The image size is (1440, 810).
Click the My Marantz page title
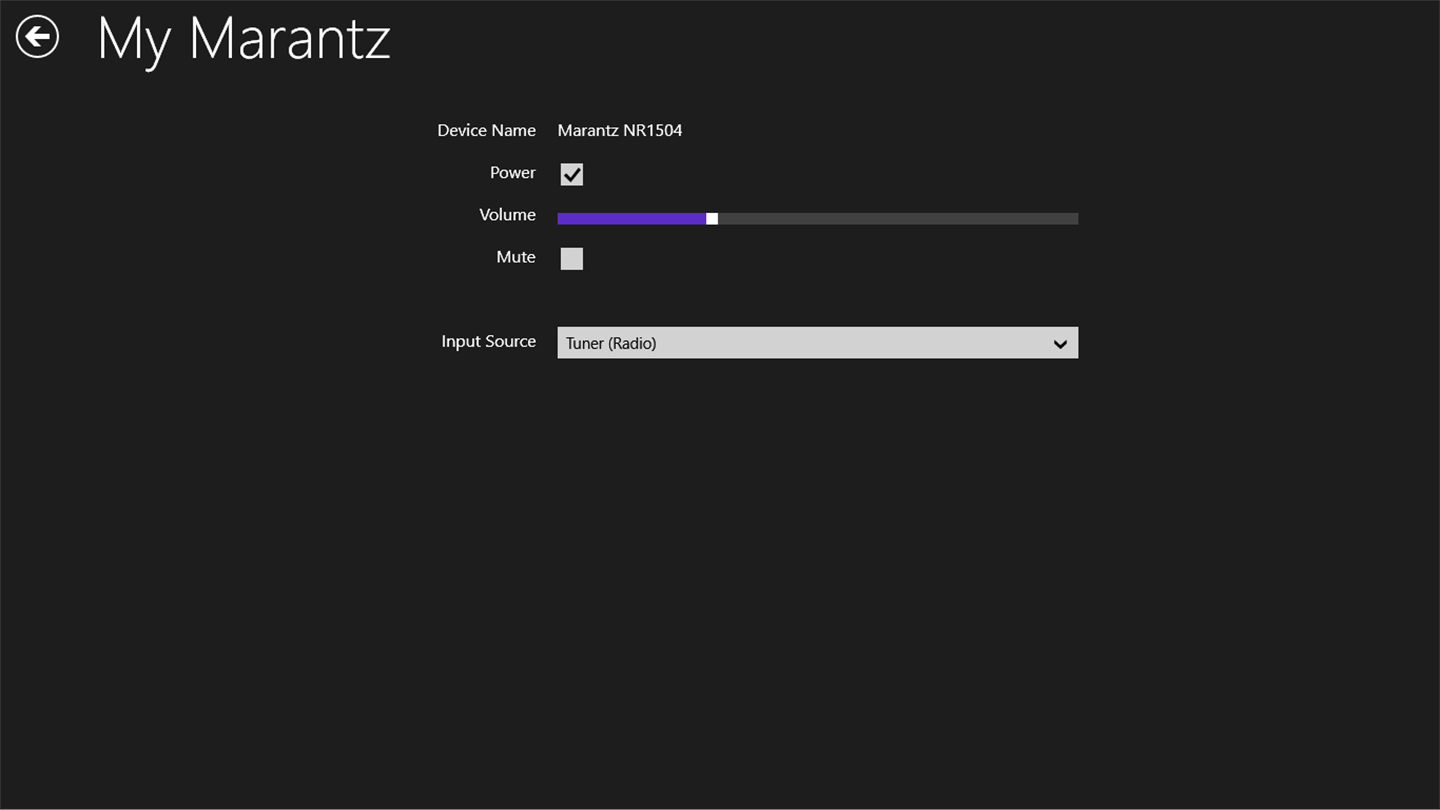coord(243,38)
